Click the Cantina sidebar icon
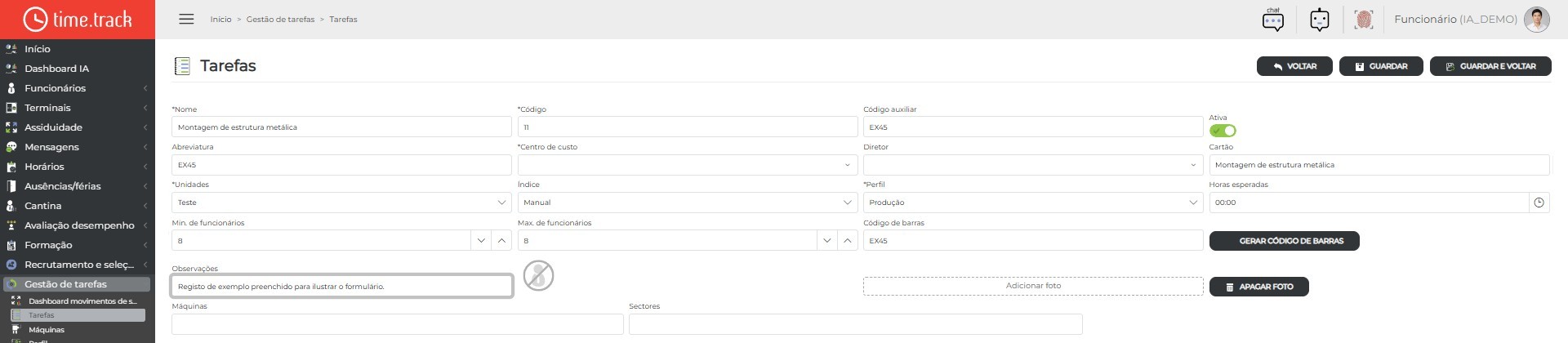 pos(11,206)
